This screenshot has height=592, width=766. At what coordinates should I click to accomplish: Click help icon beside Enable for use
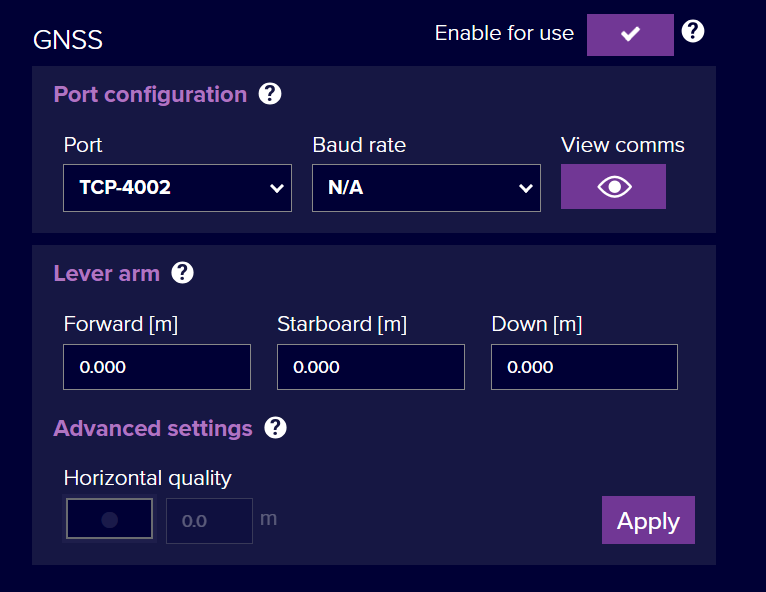693,32
